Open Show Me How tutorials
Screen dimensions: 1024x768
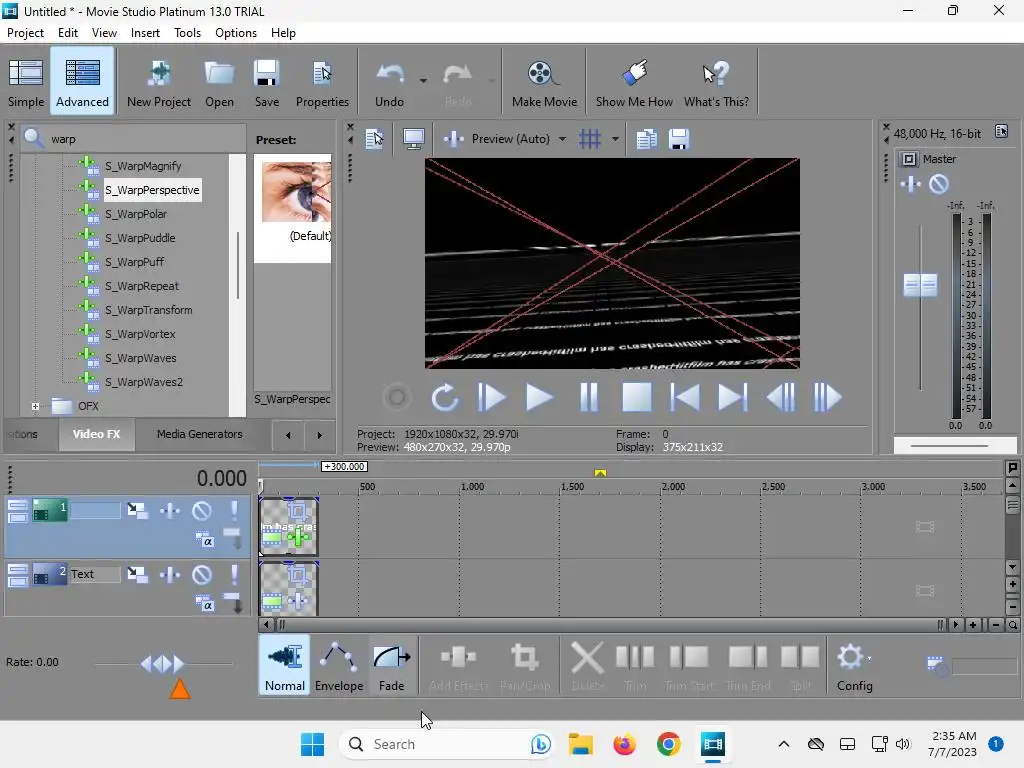(634, 82)
